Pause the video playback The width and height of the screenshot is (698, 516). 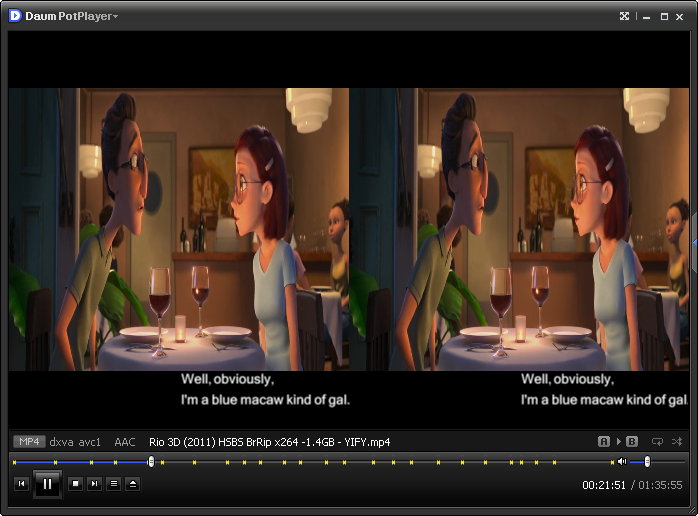[47, 484]
